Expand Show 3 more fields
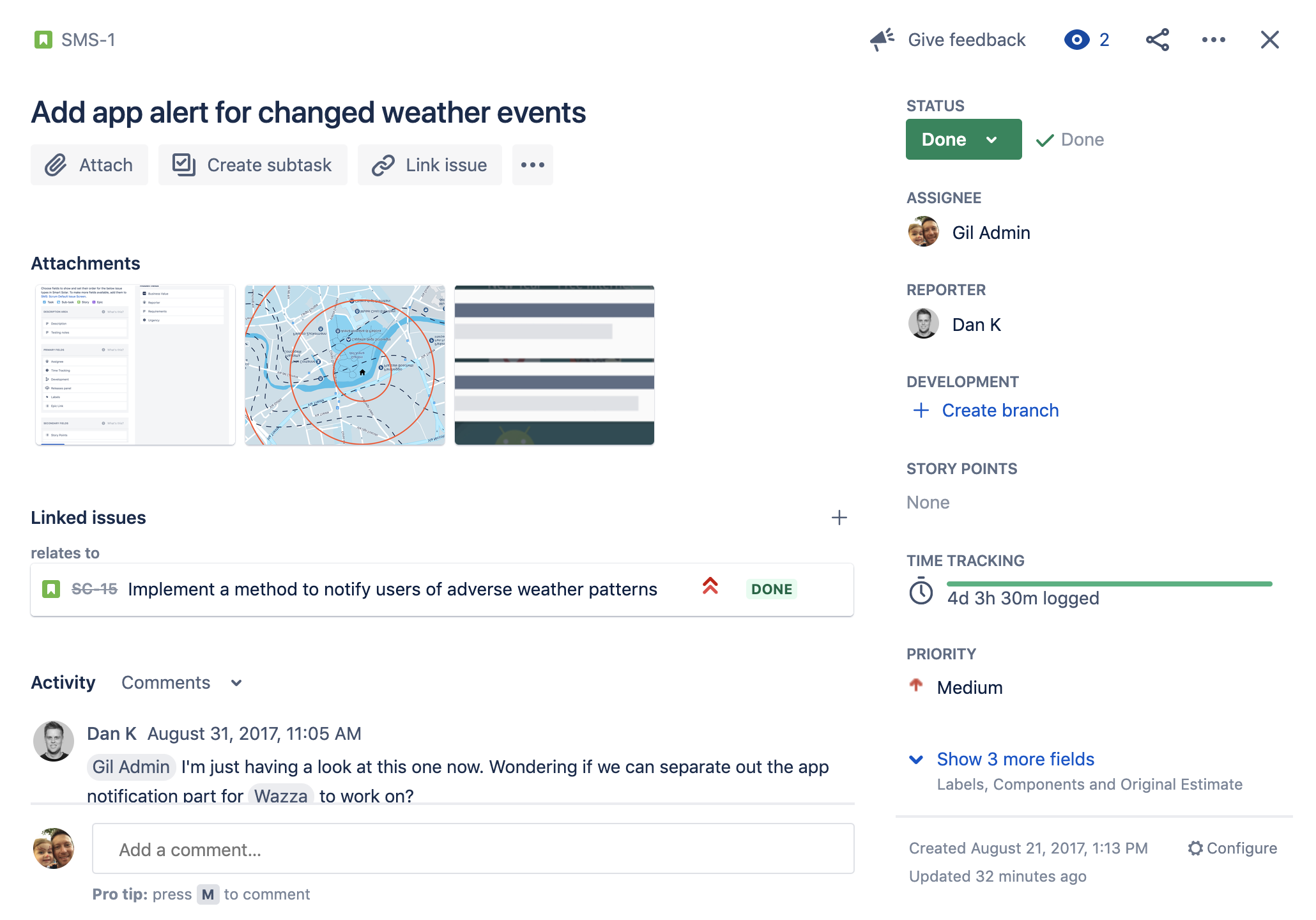 1014,759
